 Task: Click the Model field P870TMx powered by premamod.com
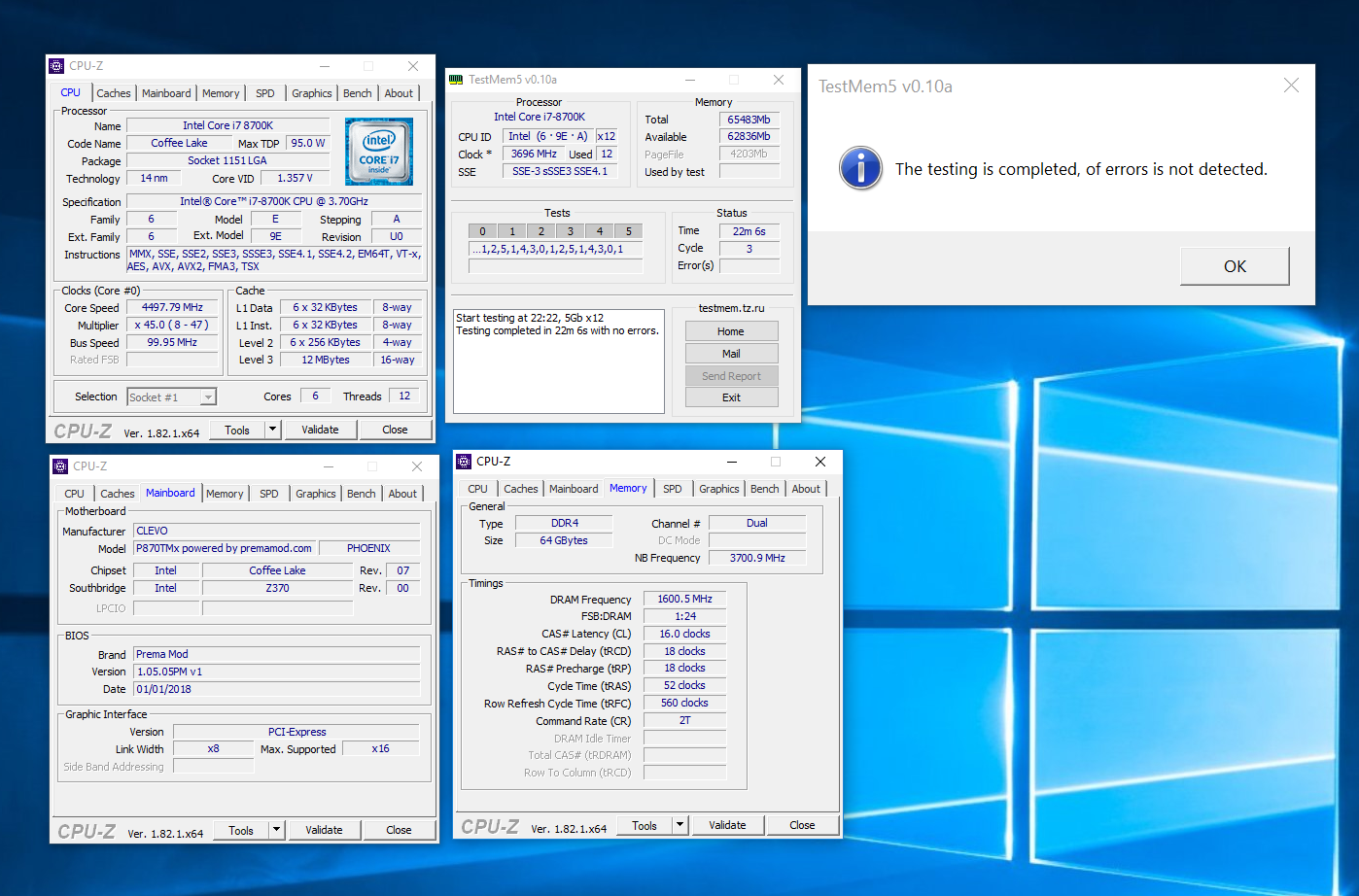(225, 548)
